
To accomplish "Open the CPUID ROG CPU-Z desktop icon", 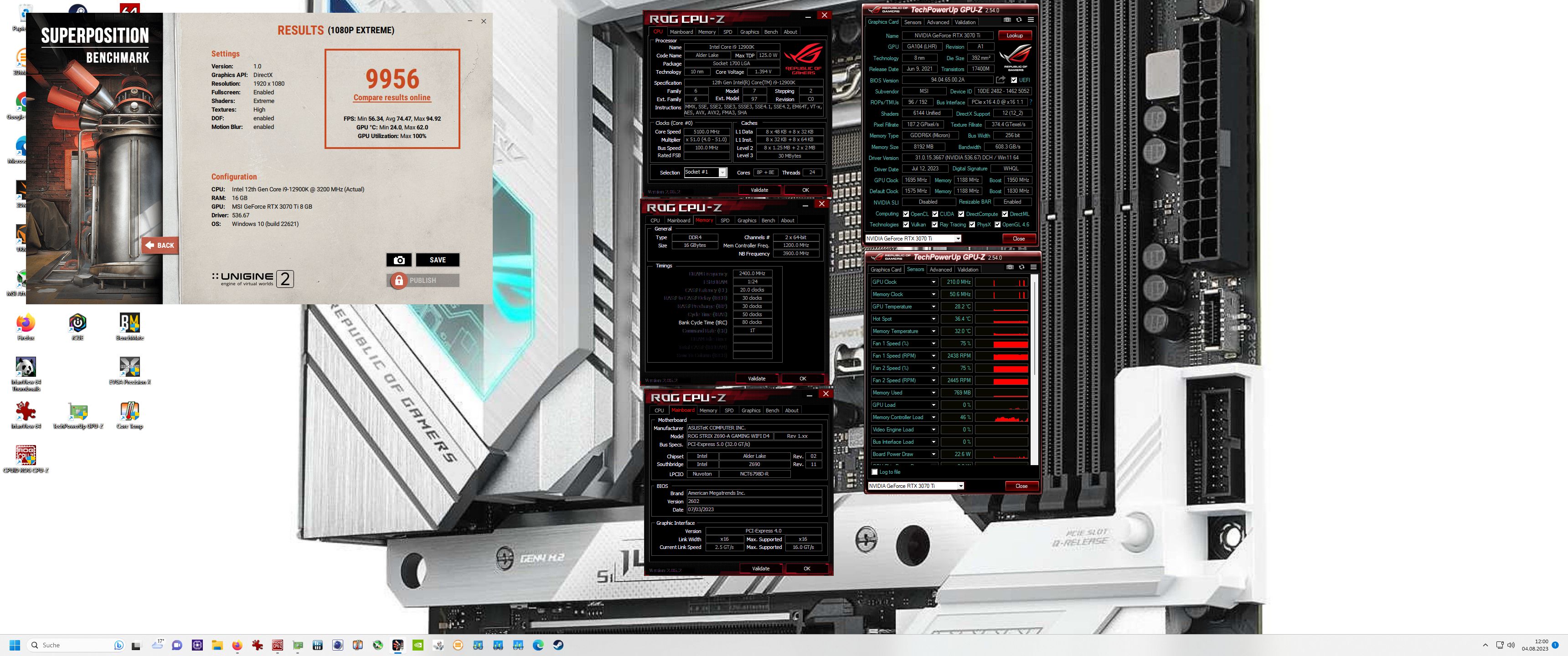I will pyautogui.click(x=26, y=459).
